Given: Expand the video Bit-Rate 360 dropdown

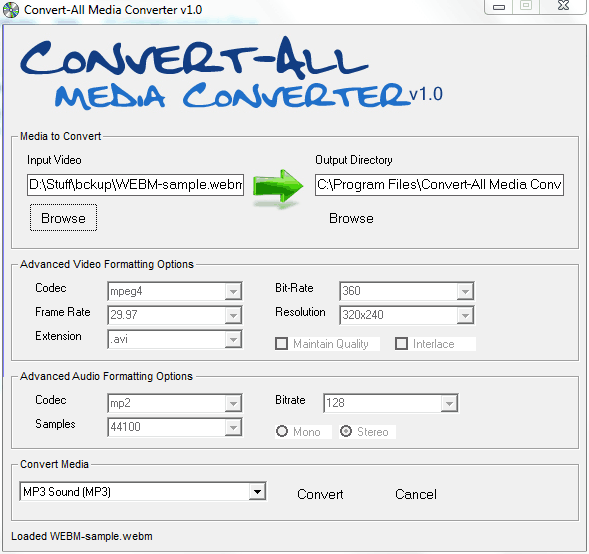Looking at the screenshot, I should pyautogui.click(x=406, y=291).
